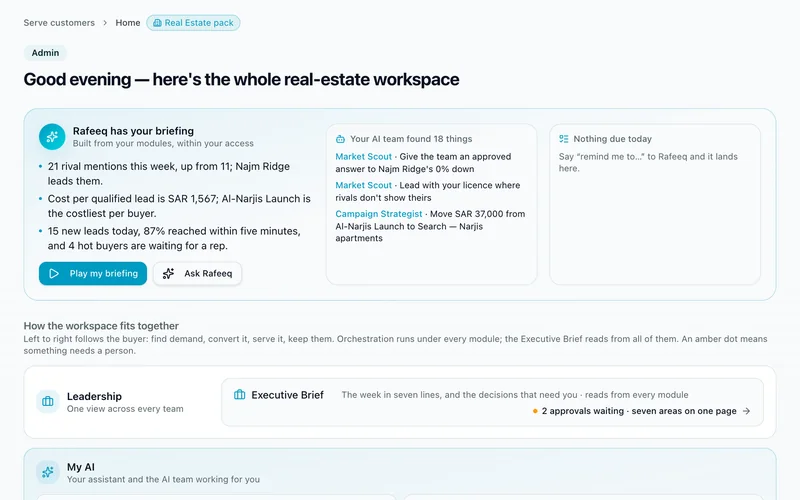
Task: Open the Ask Rafeeq assistant
Action: (x=197, y=273)
